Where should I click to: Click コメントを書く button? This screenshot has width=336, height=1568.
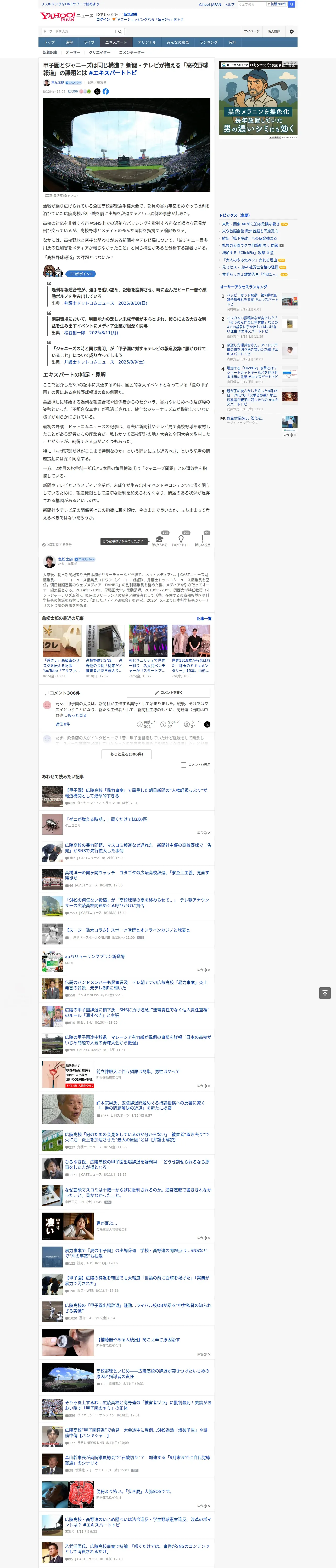(x=168, y=693)
